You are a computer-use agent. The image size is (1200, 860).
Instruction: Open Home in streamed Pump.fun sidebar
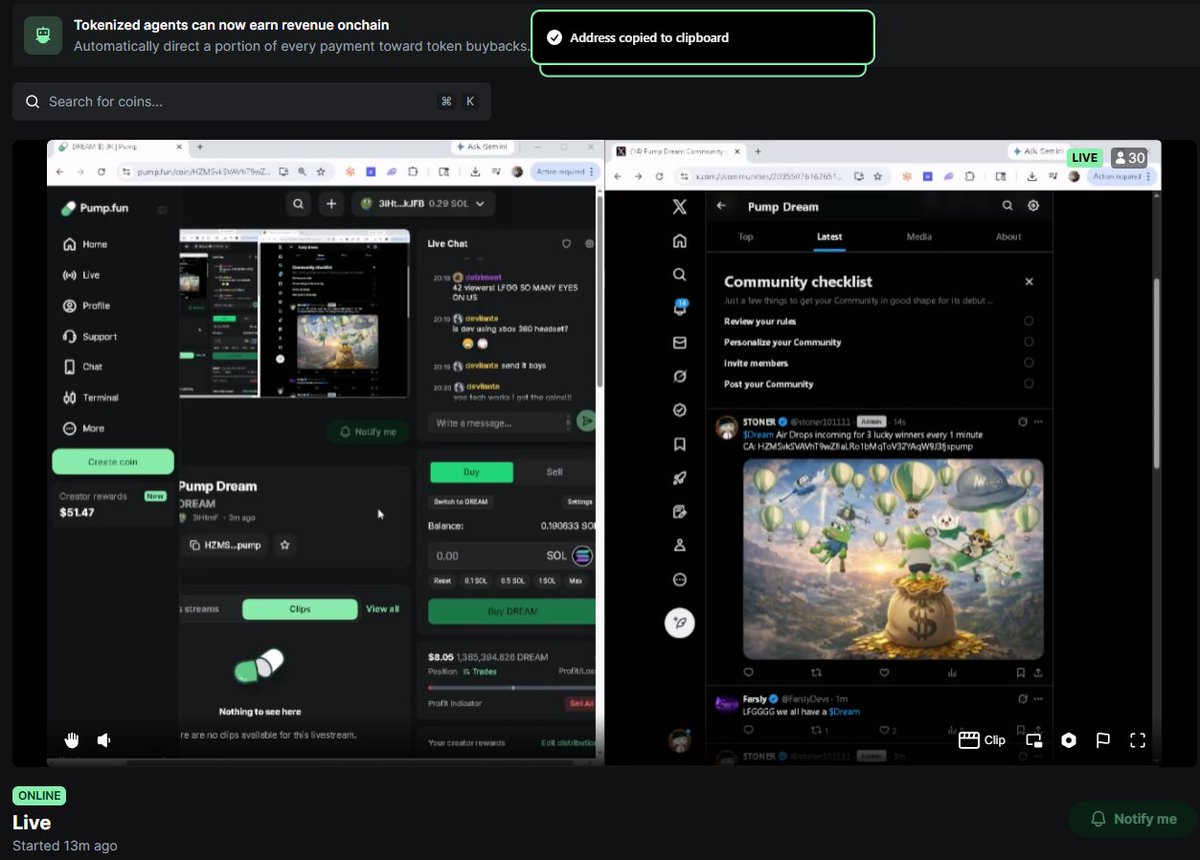tap(85, 244)
